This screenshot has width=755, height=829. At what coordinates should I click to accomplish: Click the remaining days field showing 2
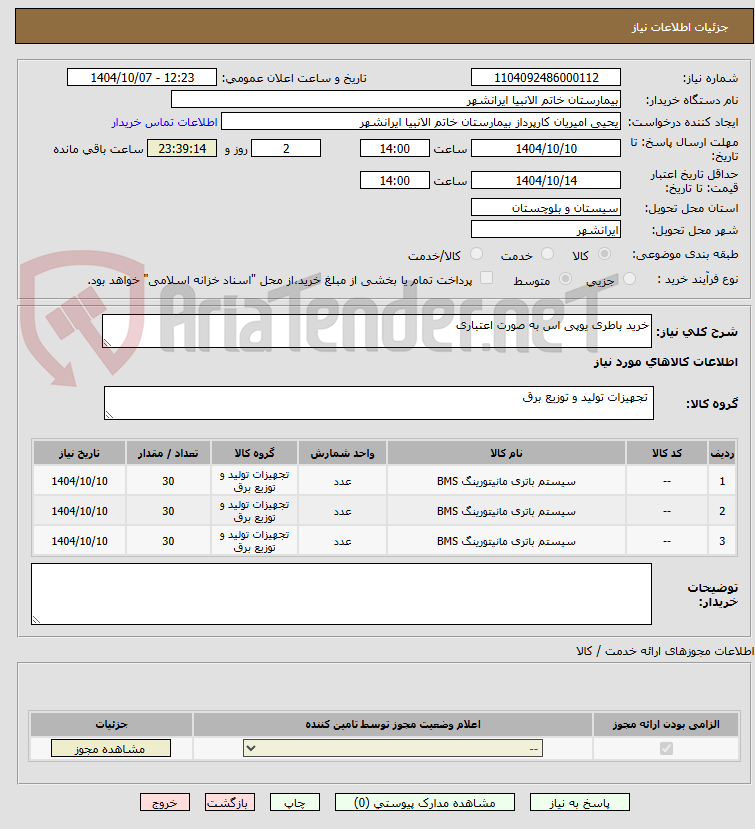click(286, 149)
